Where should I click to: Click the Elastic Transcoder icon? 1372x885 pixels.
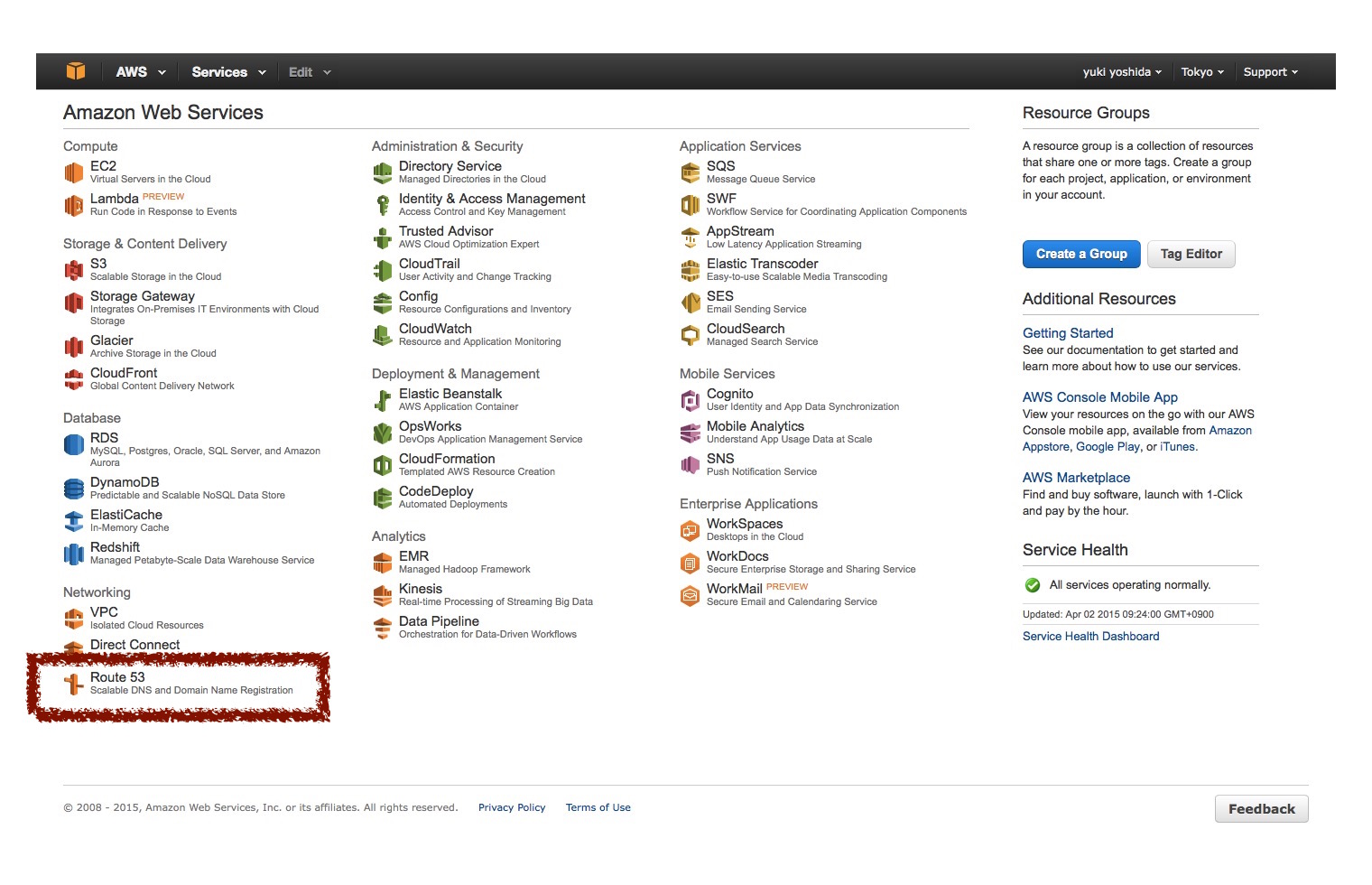click(x=691, y=270)
